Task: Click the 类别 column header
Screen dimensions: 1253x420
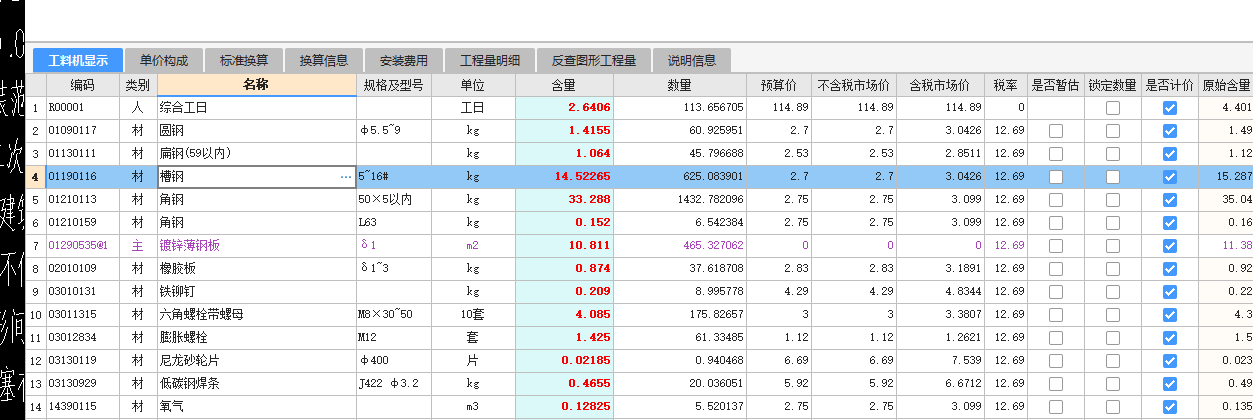Action: (138, 85)
